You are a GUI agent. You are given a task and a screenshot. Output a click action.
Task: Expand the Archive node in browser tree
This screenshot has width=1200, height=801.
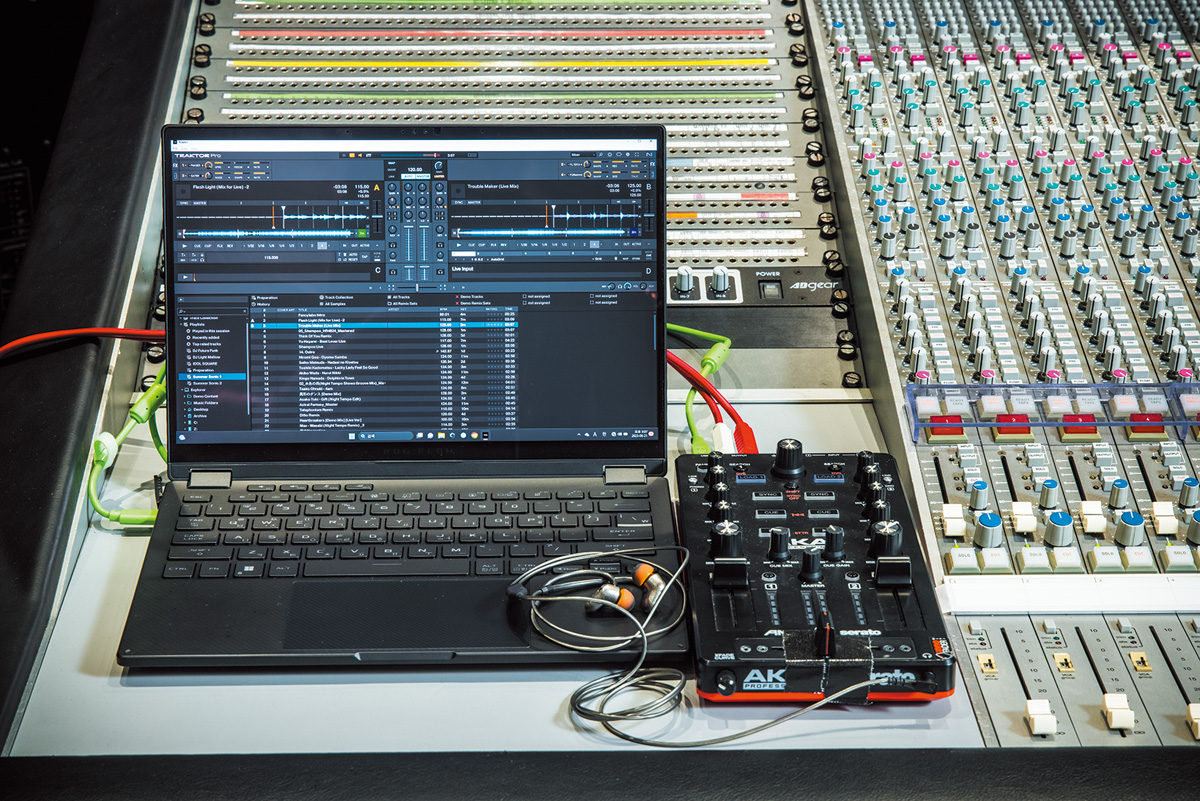click(x=185, y=416)
